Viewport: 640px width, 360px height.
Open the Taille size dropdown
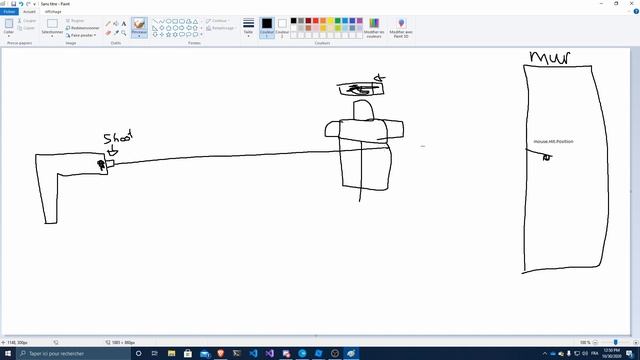[248, 28]
